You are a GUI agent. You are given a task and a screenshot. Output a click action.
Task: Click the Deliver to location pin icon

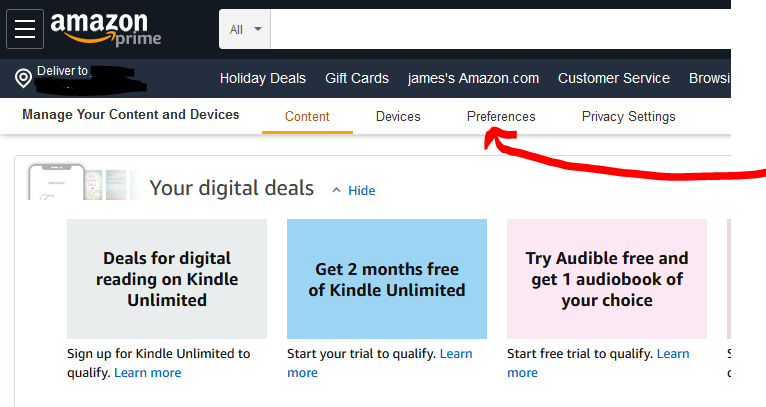pyautogui.click(x=23, y=78)
